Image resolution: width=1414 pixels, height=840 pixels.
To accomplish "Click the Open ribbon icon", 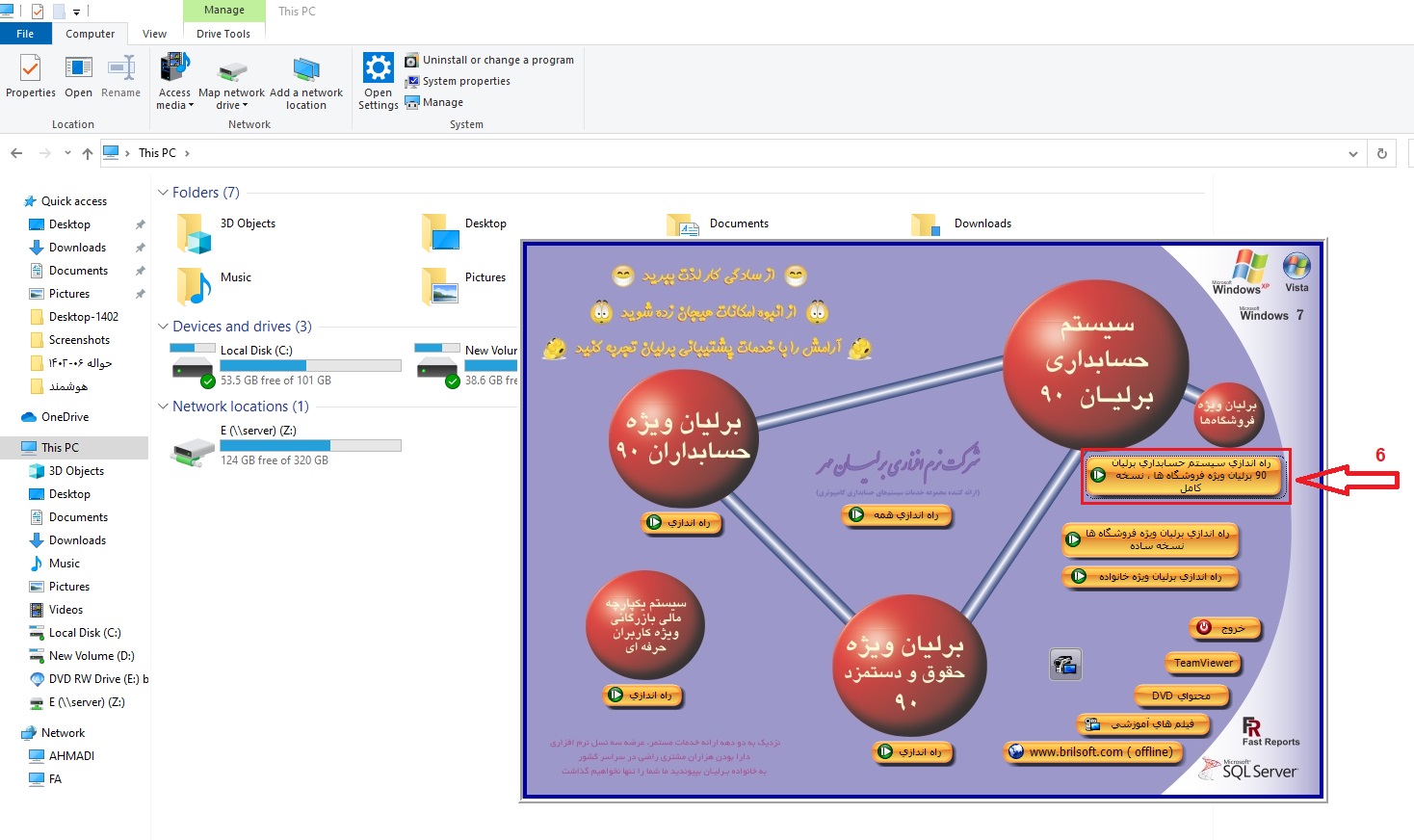I will coord(78,76).
